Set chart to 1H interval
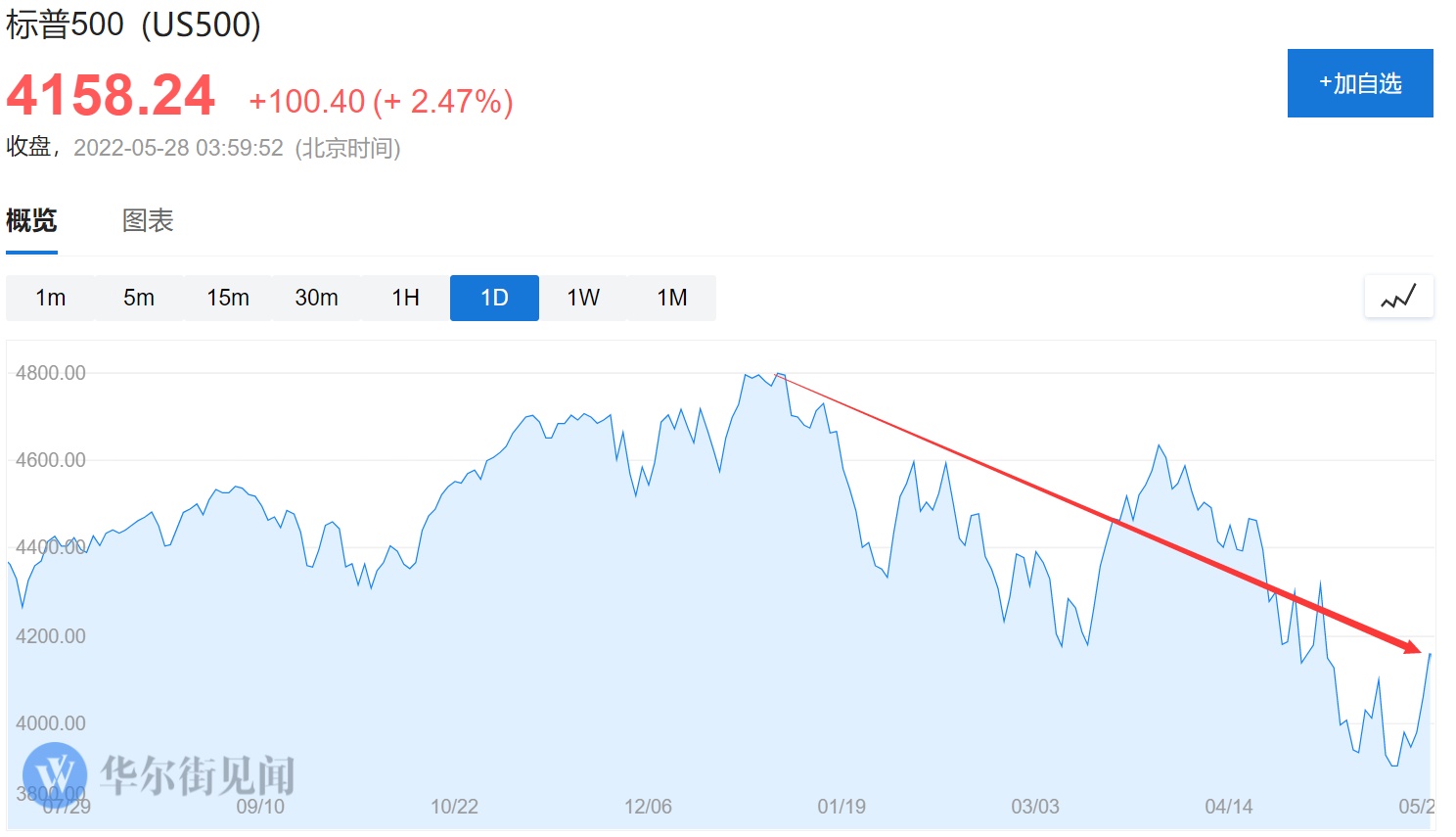Viewport: 1456px width, 837px height. point(405,298)
